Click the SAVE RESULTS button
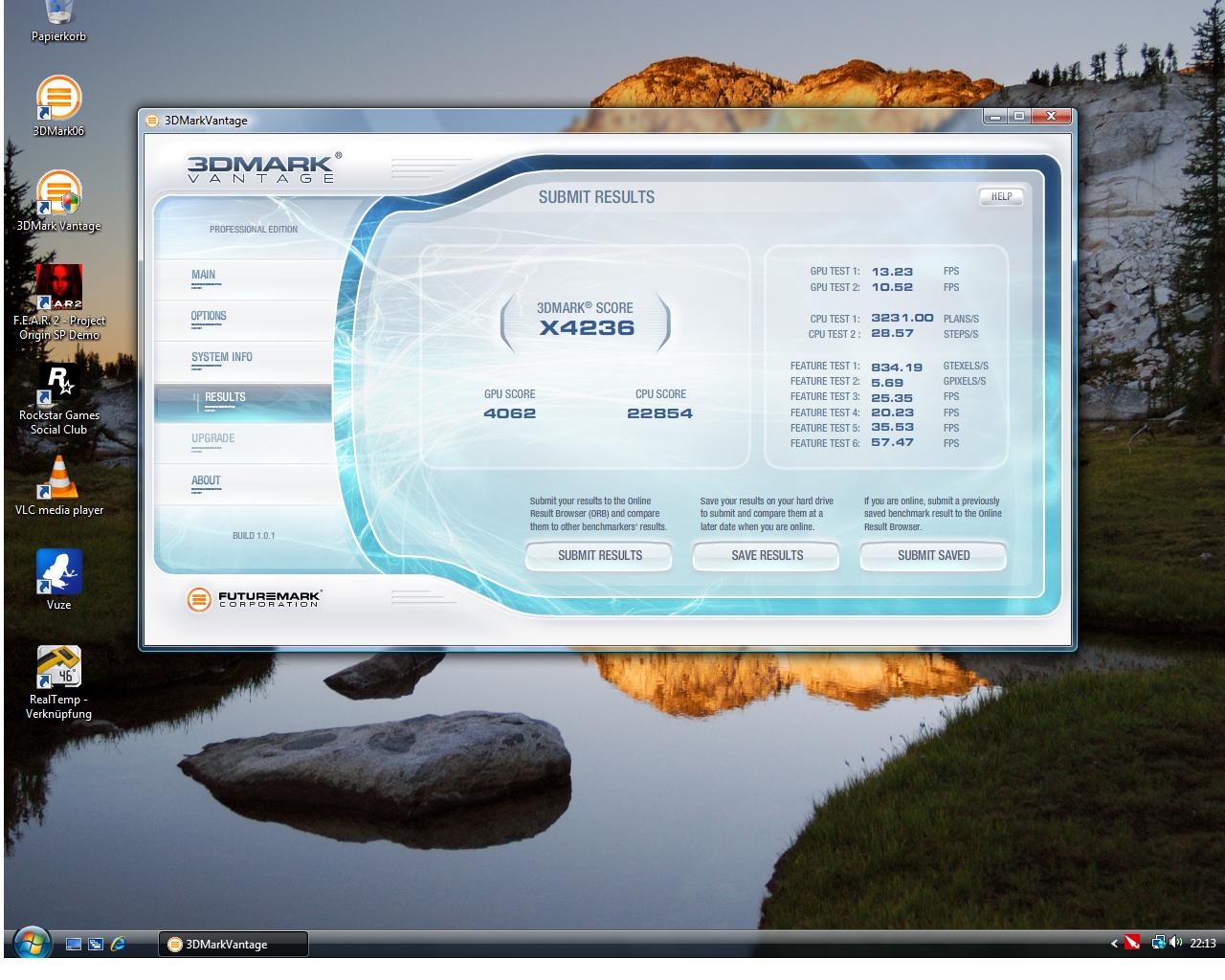This screenshot has width=1225, height=980. point(767,555)
